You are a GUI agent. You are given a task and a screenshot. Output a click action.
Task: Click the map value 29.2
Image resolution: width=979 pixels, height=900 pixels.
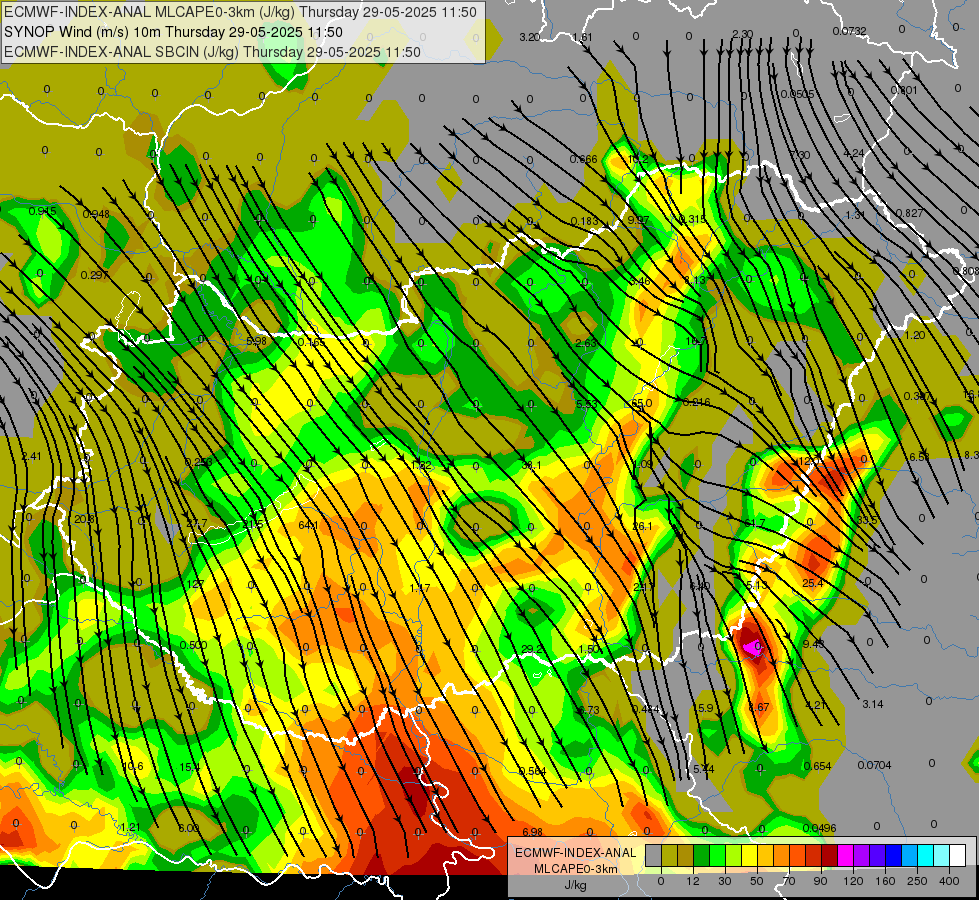point(531,649)
